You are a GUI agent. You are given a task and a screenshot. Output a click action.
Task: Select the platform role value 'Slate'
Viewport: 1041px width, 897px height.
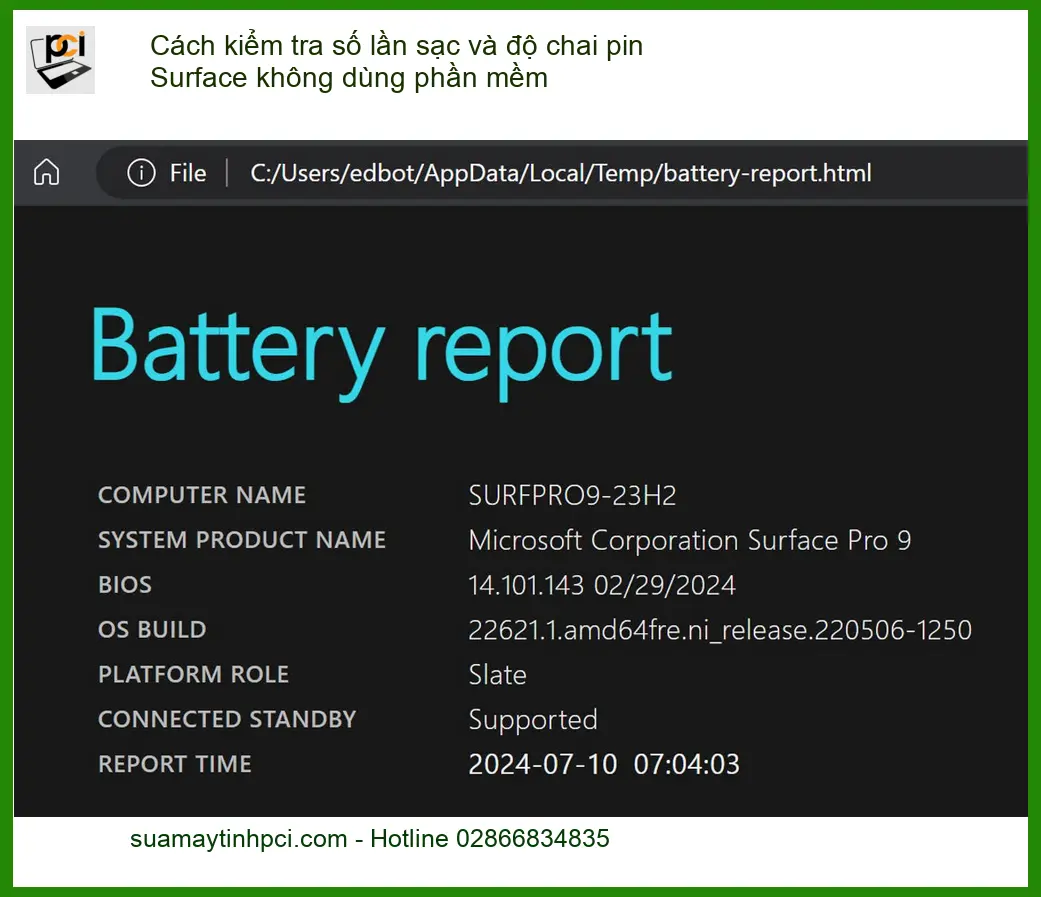[x=497, y=675]
